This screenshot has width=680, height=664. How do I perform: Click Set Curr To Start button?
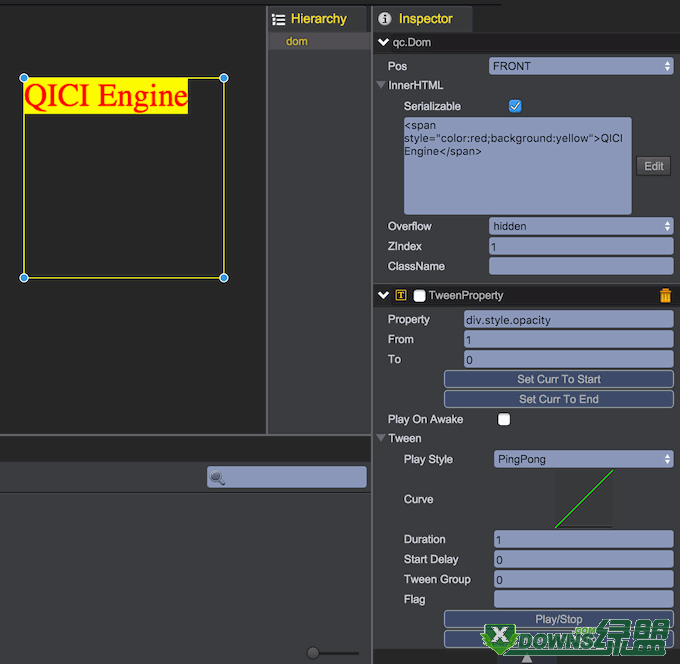coord(559,379)
